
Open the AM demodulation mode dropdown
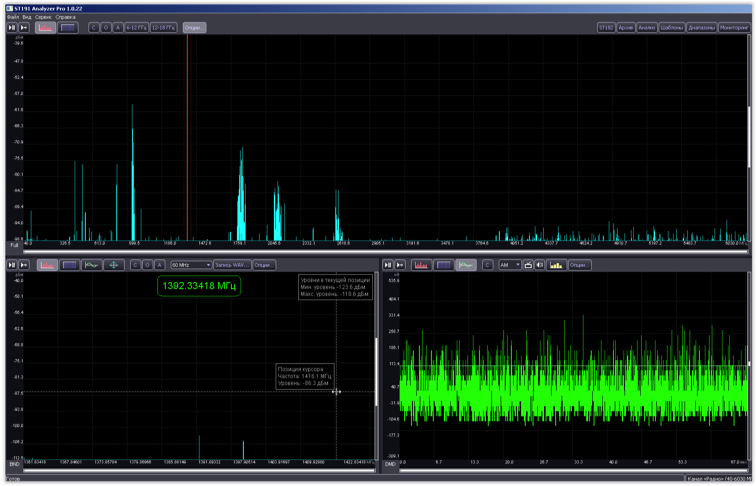tap(510, 265)
